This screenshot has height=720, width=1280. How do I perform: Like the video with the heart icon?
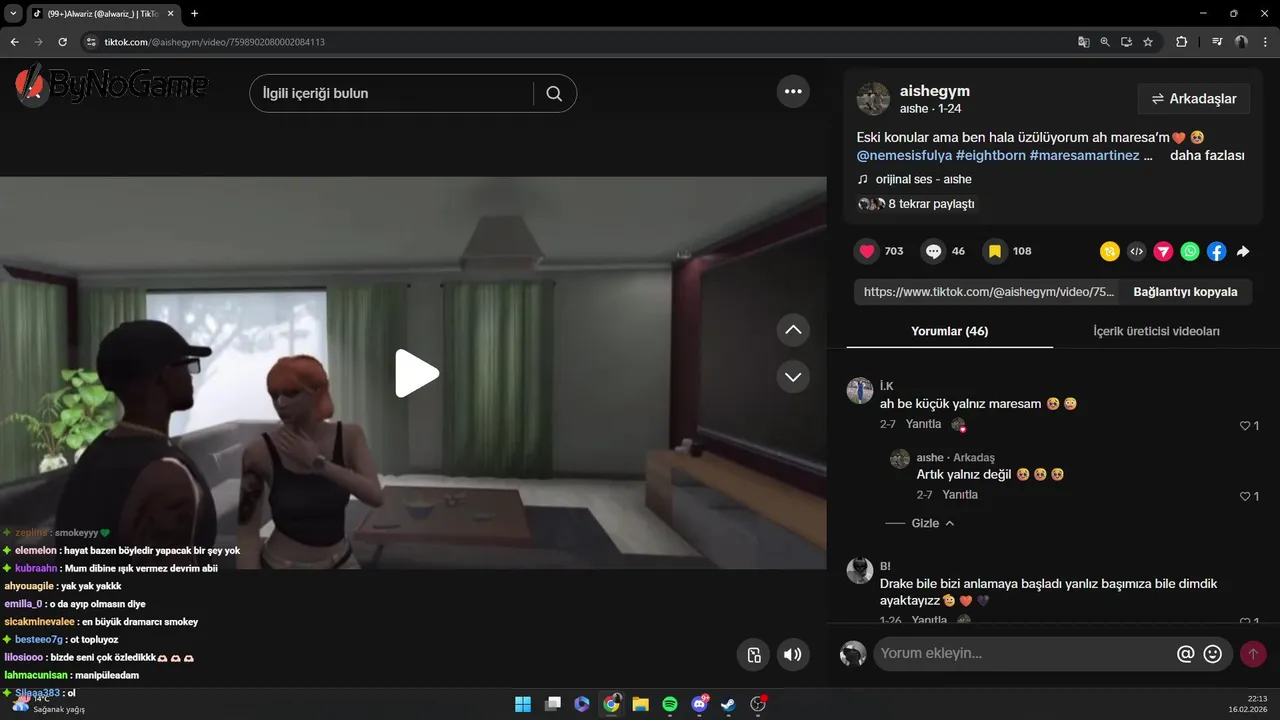[867, 251]
